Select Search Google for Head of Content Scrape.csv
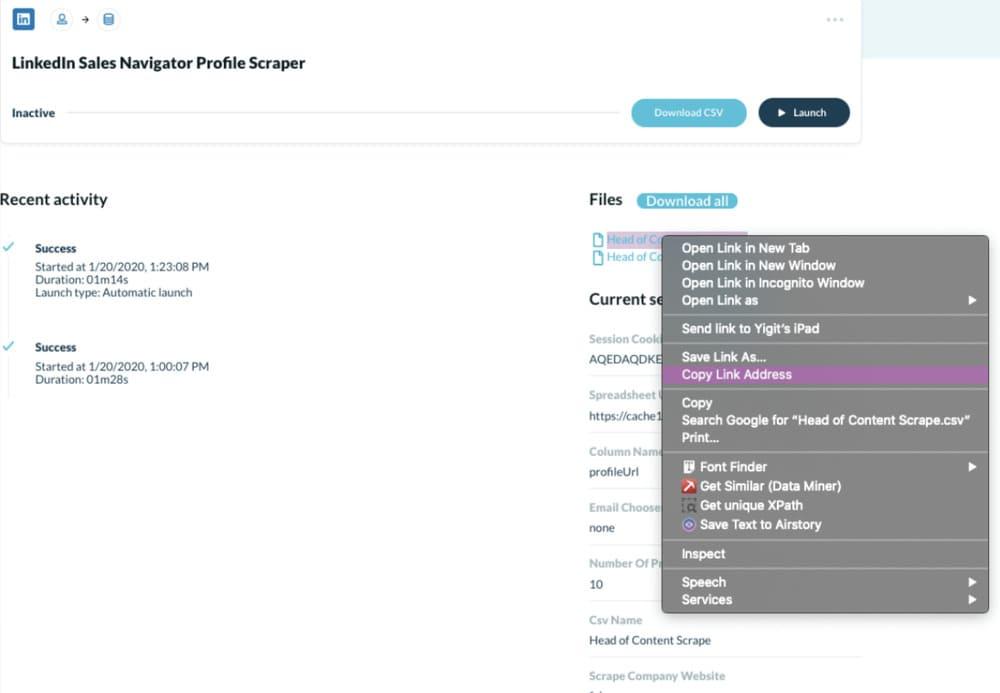1000x693 pixels. 825,420
